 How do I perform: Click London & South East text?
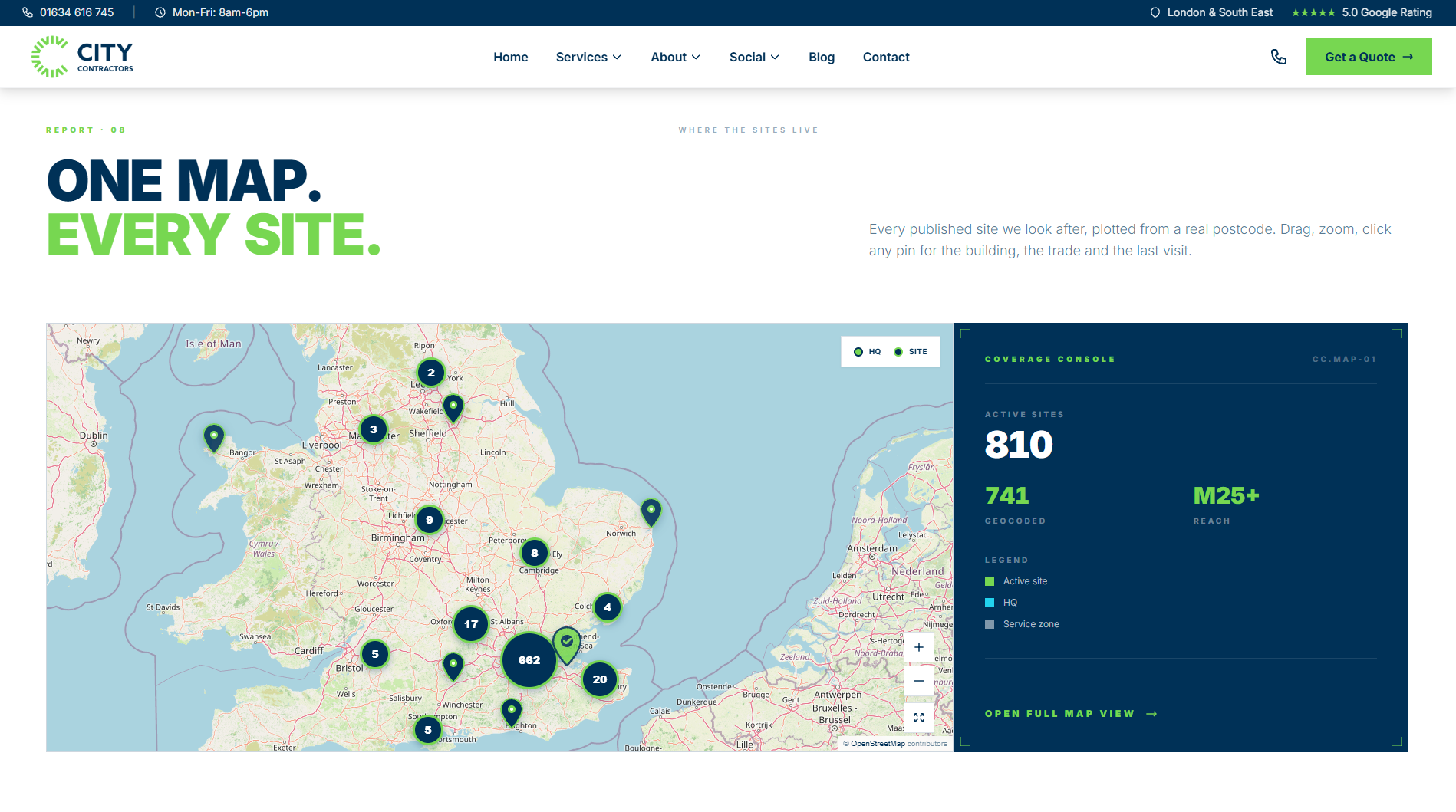click(x=1220, y=12)
